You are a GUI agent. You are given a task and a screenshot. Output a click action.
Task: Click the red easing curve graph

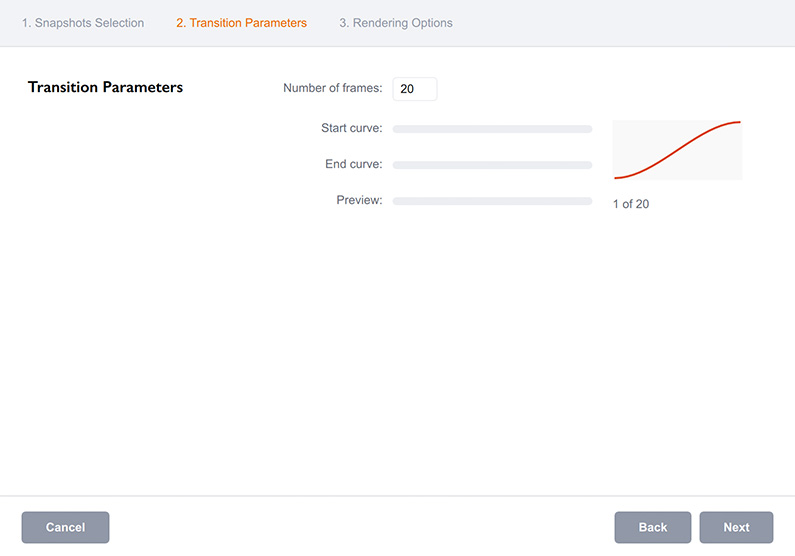coord(677,150)
